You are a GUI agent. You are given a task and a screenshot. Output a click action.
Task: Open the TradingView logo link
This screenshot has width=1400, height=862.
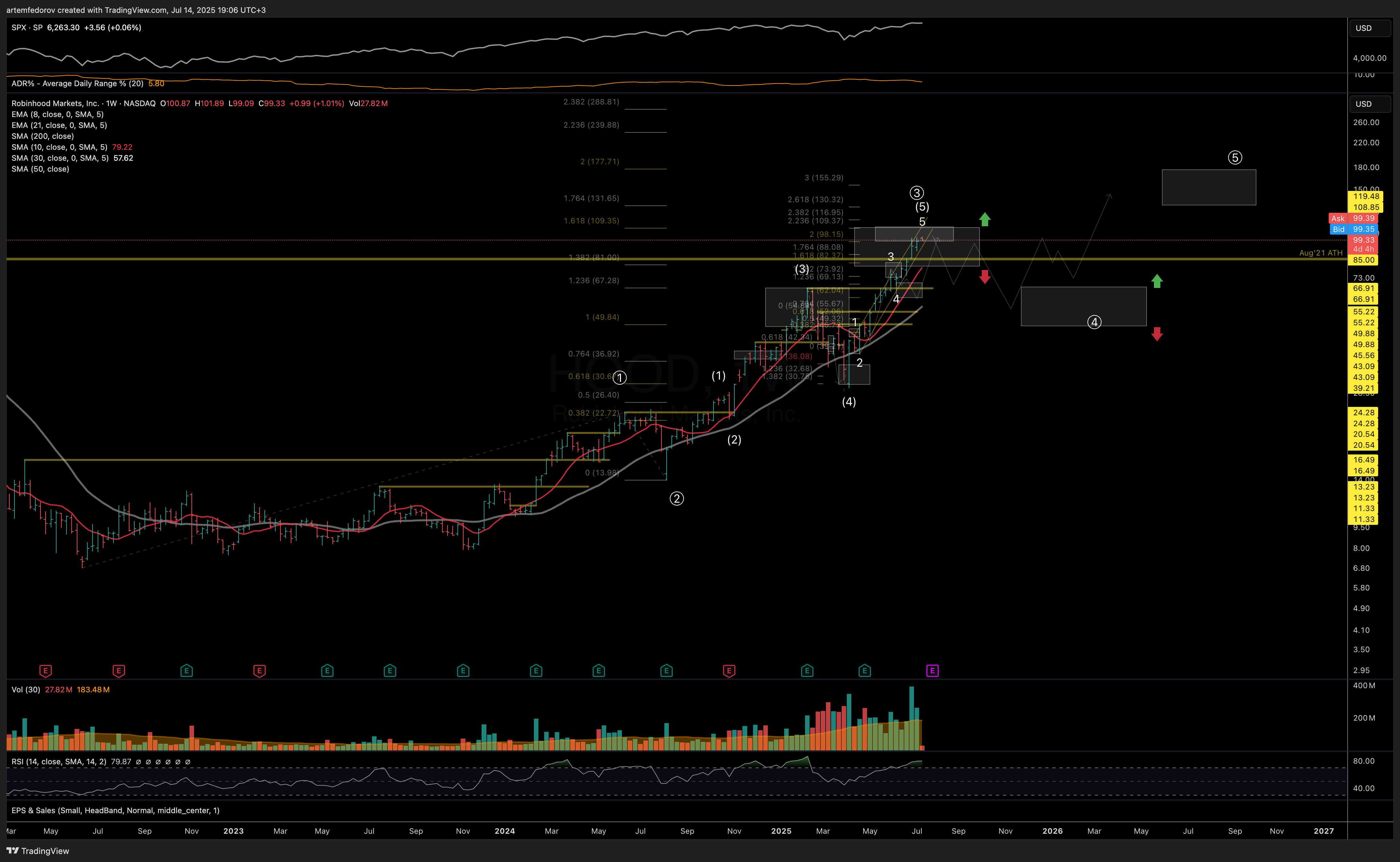click(x=38, y=851)
